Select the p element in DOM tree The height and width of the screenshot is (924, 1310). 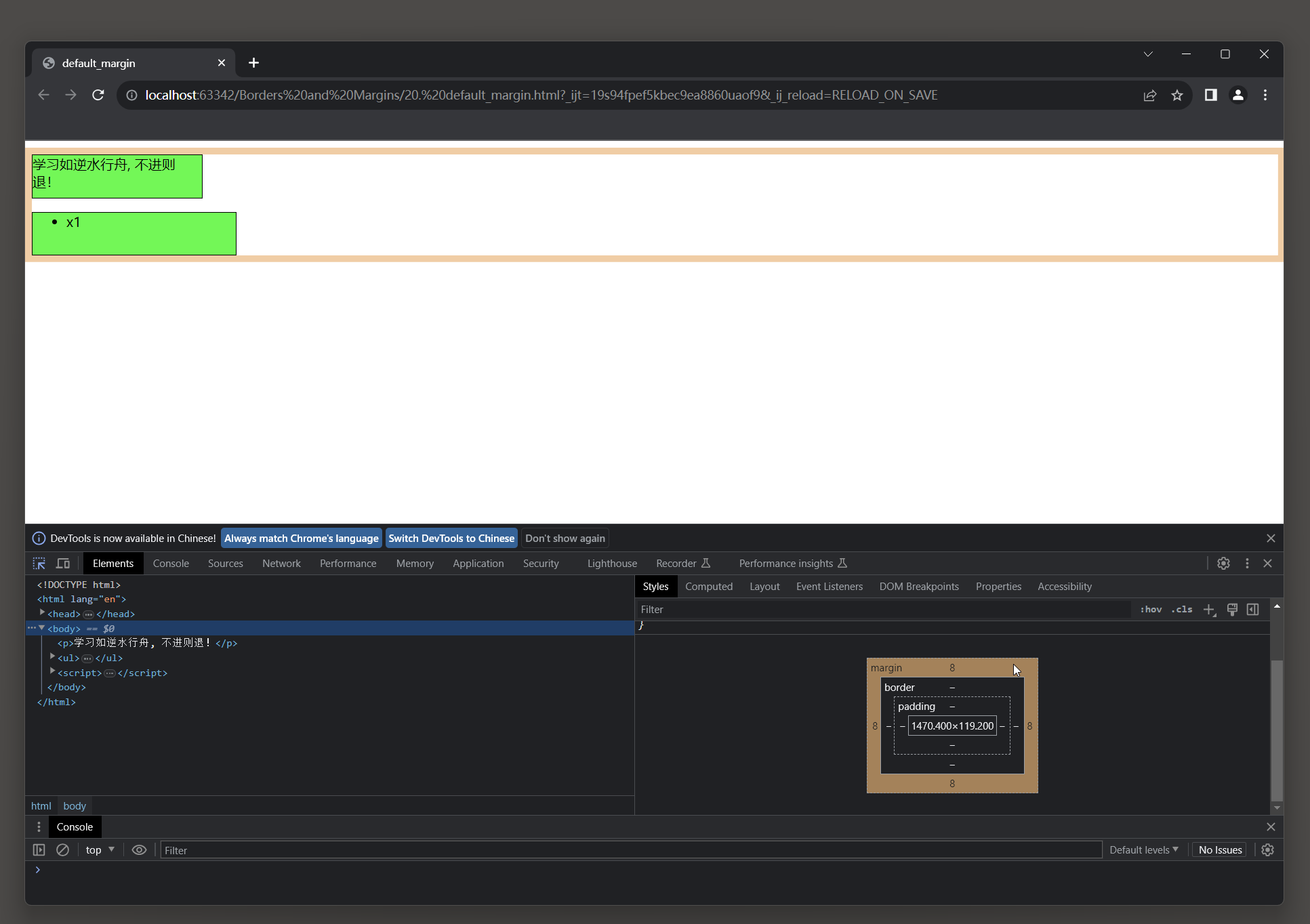point(148,643)
